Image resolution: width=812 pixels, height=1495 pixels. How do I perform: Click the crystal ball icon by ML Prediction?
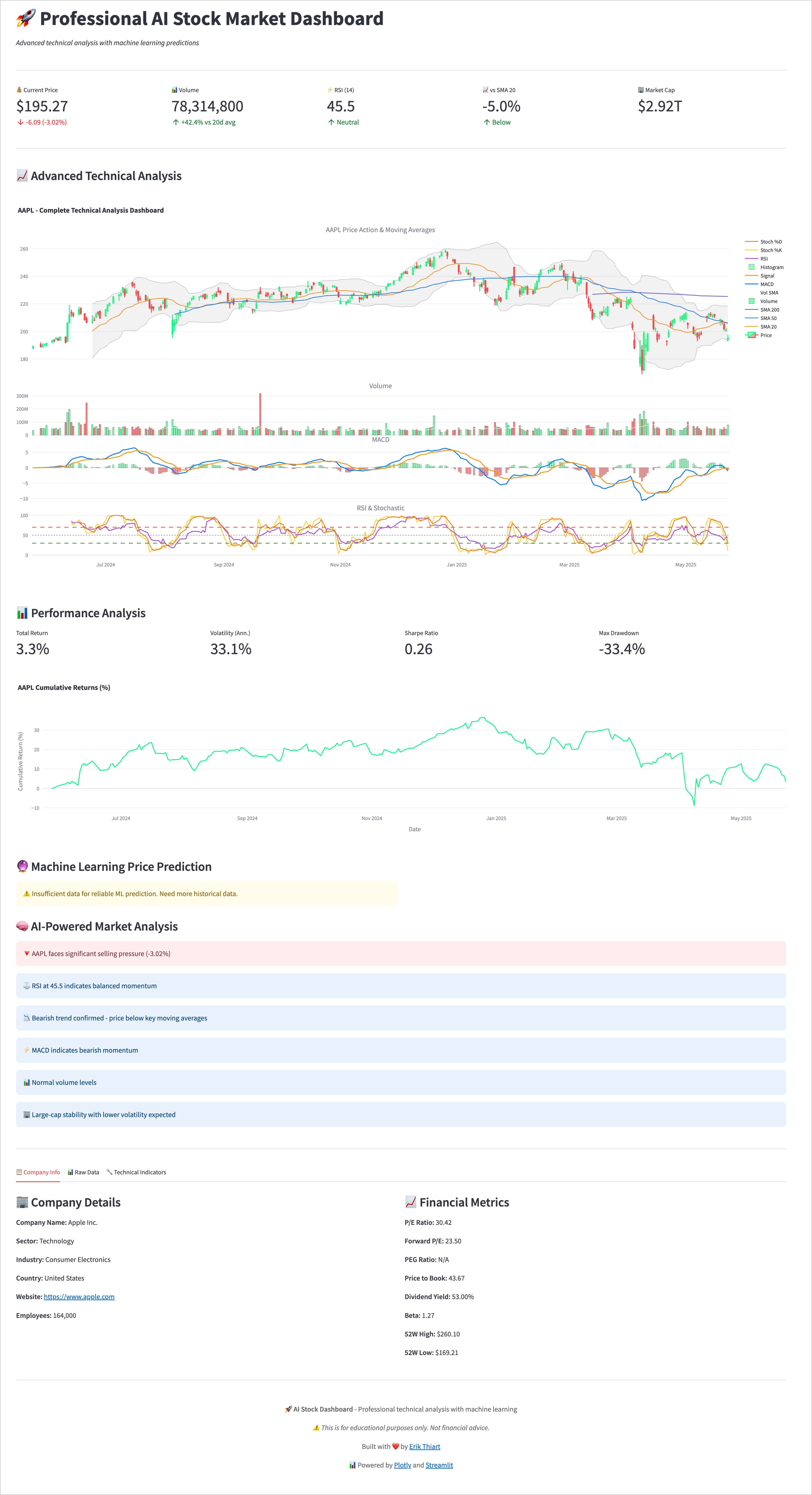(22, 866)
